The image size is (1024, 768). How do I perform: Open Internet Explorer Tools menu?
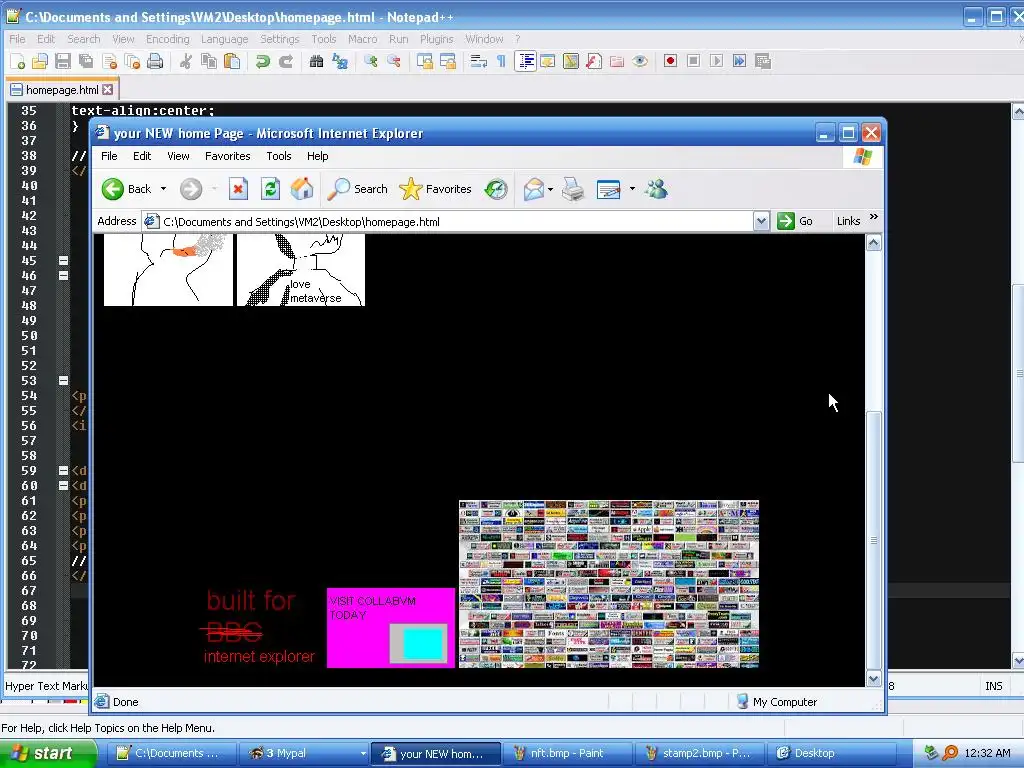(279, 156)
